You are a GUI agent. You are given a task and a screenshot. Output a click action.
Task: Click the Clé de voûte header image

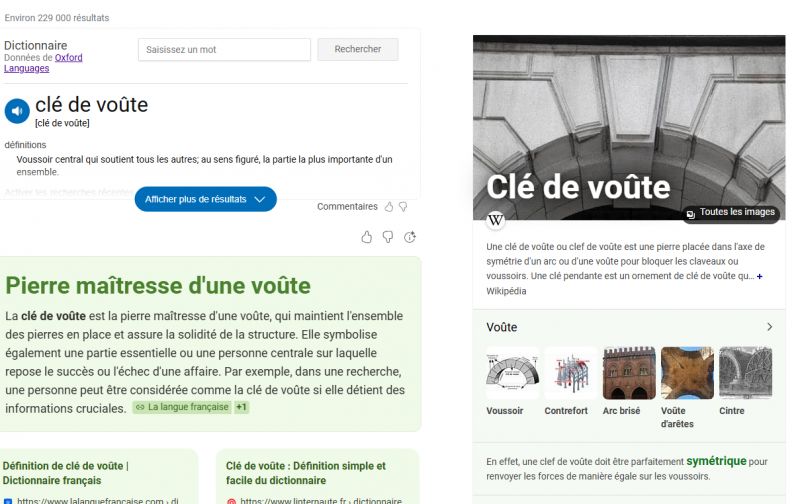(629, 128)
